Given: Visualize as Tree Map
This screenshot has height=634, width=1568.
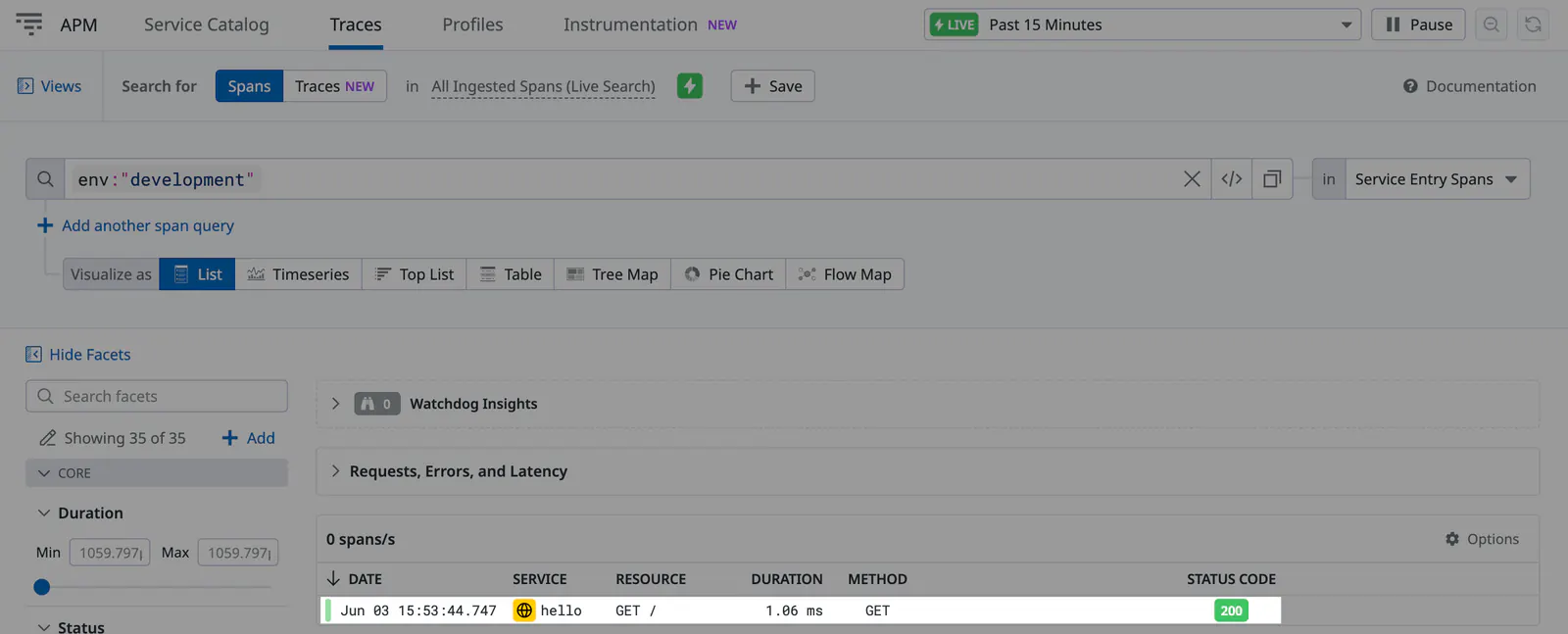Looking at the screenshot, I should [x=612, y=274].
